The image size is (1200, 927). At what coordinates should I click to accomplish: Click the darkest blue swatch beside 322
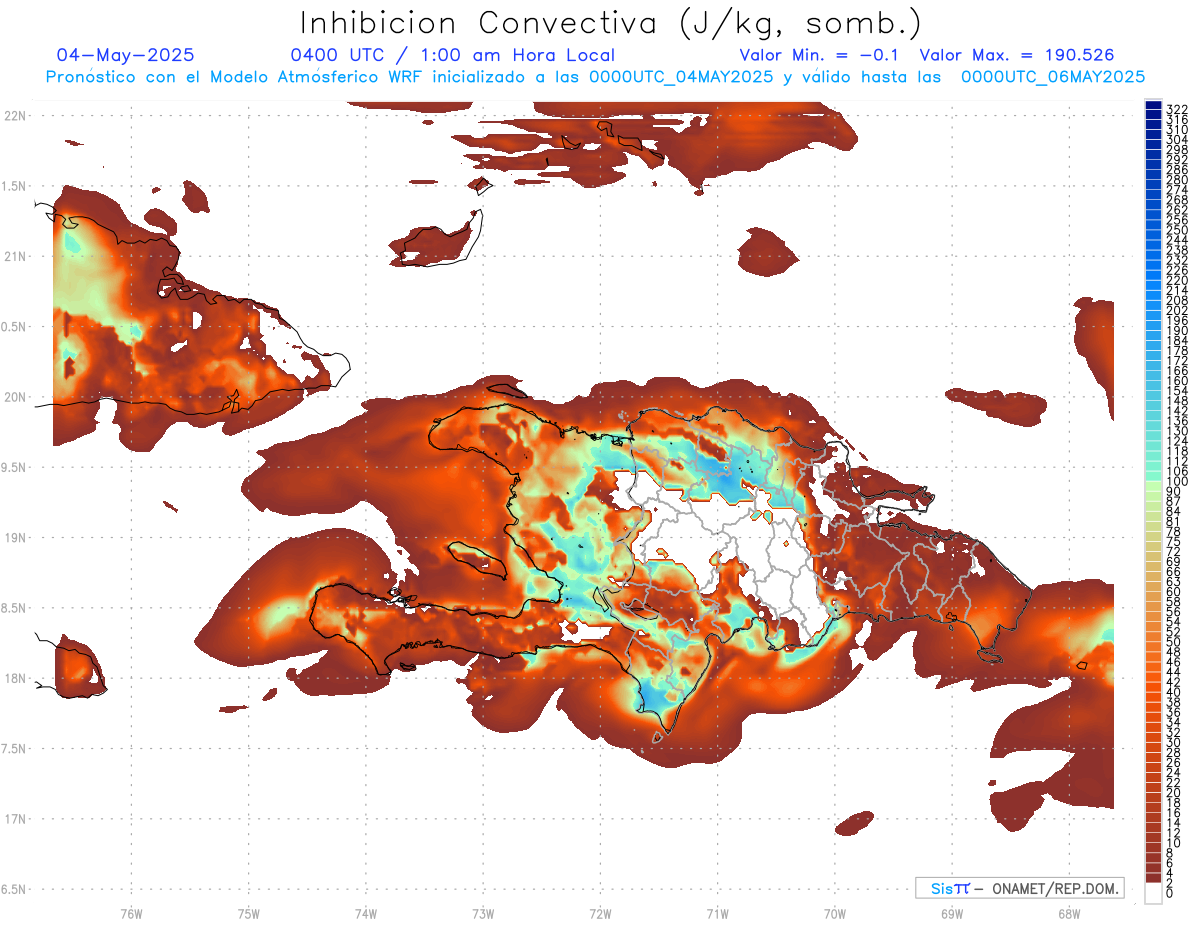coord(1153,104)
